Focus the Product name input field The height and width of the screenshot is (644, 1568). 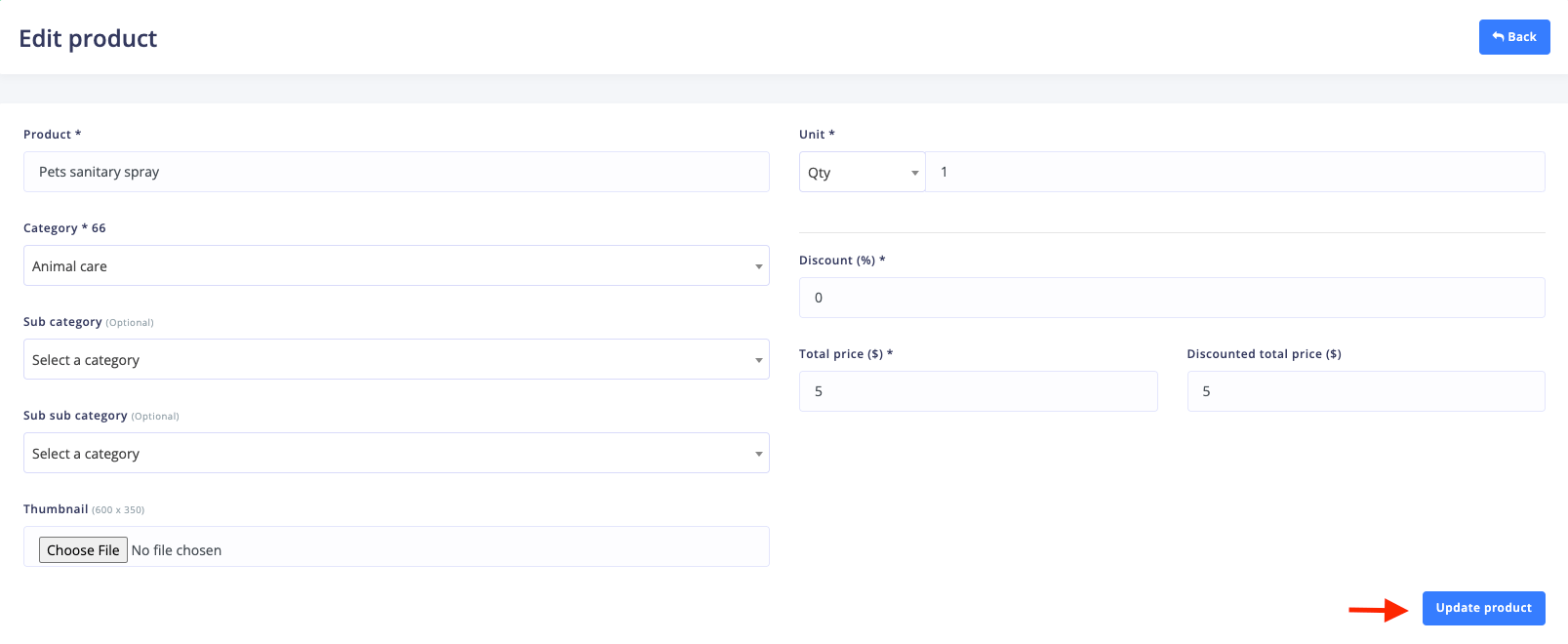pyautogui.click(x=396, y=172)
